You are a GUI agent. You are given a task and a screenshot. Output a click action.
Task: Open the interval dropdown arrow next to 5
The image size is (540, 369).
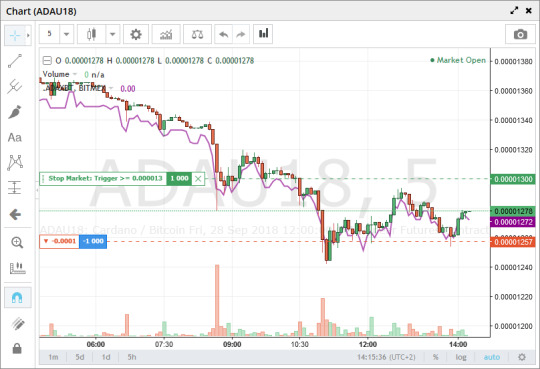[x=66, y=34]
